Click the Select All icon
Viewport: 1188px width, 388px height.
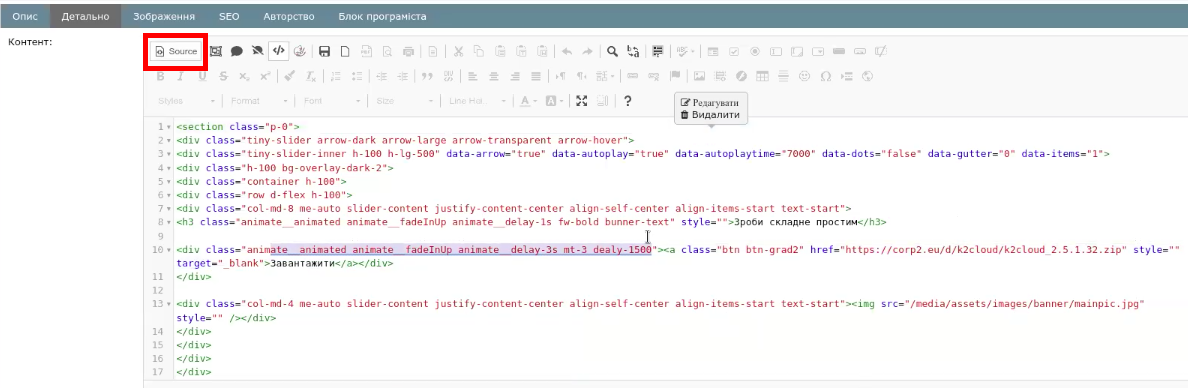(x=657, y=52)
